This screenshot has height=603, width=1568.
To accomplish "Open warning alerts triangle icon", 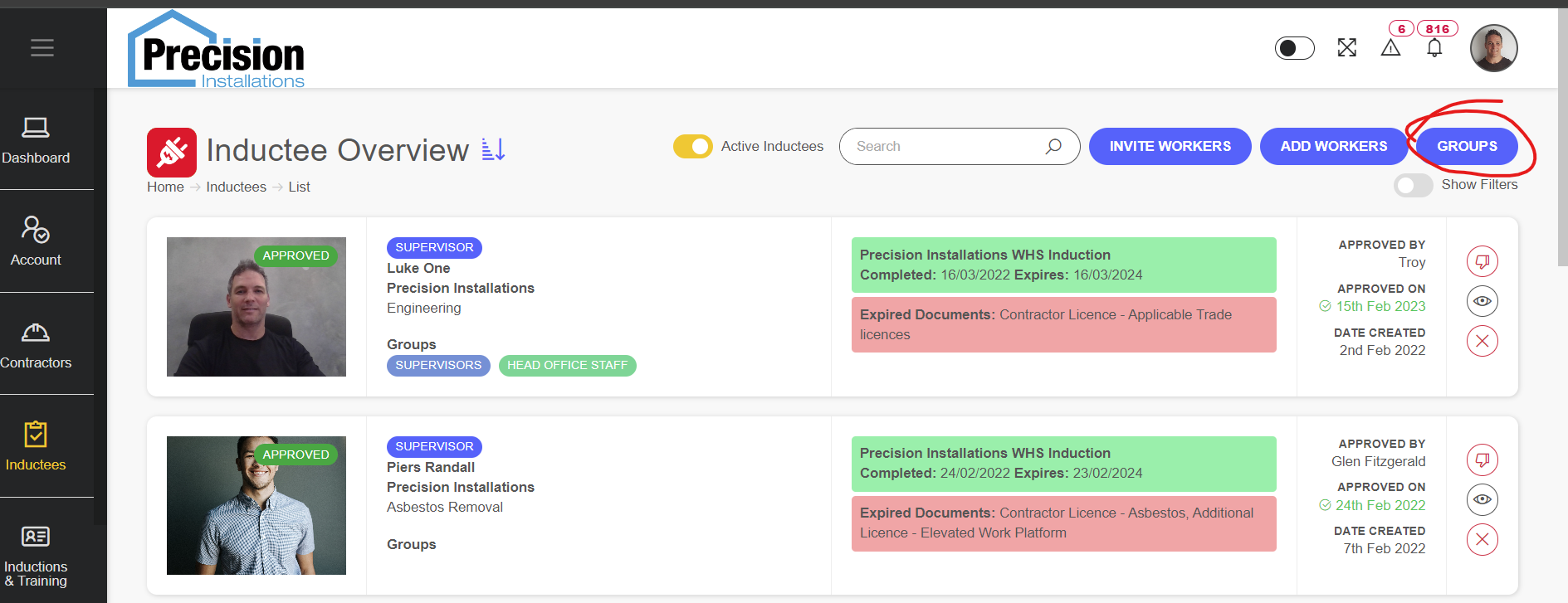I will 1390,48.
